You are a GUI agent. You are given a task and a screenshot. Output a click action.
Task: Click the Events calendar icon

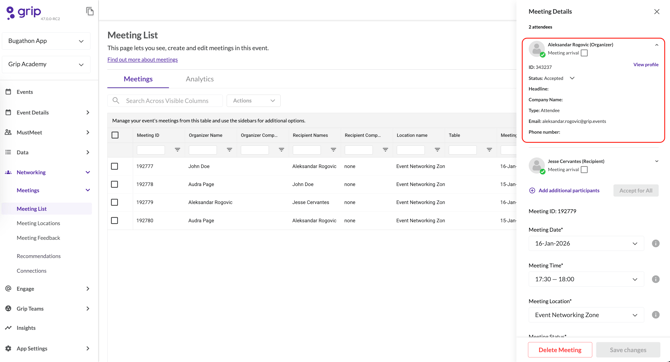click(x=8, y=92)
